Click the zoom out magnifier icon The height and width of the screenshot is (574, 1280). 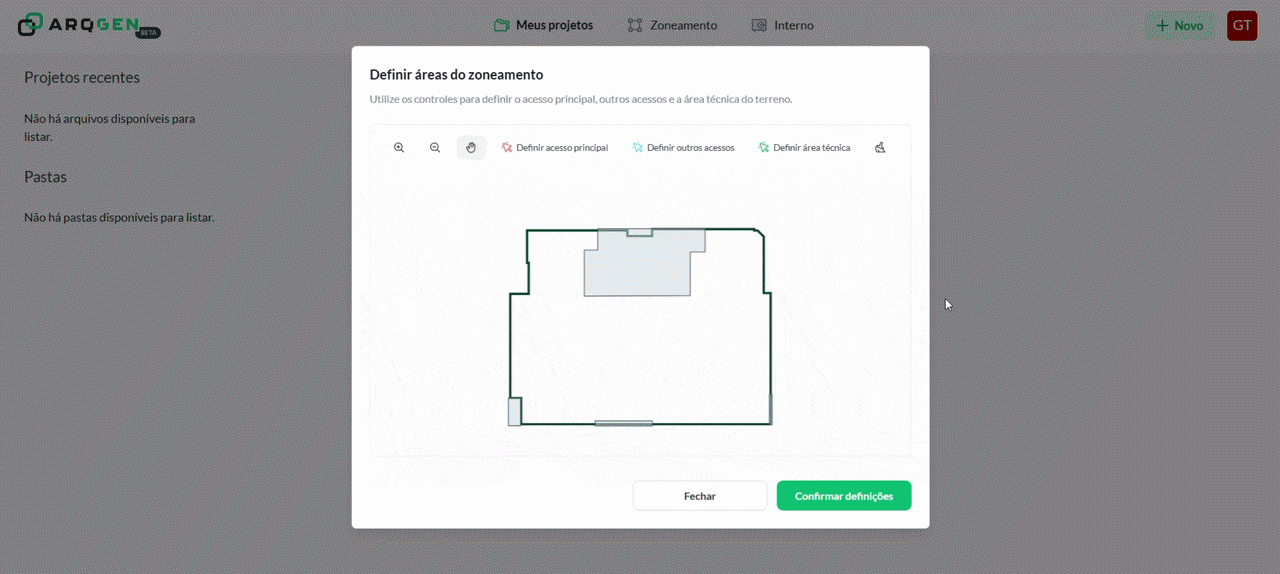435,148
